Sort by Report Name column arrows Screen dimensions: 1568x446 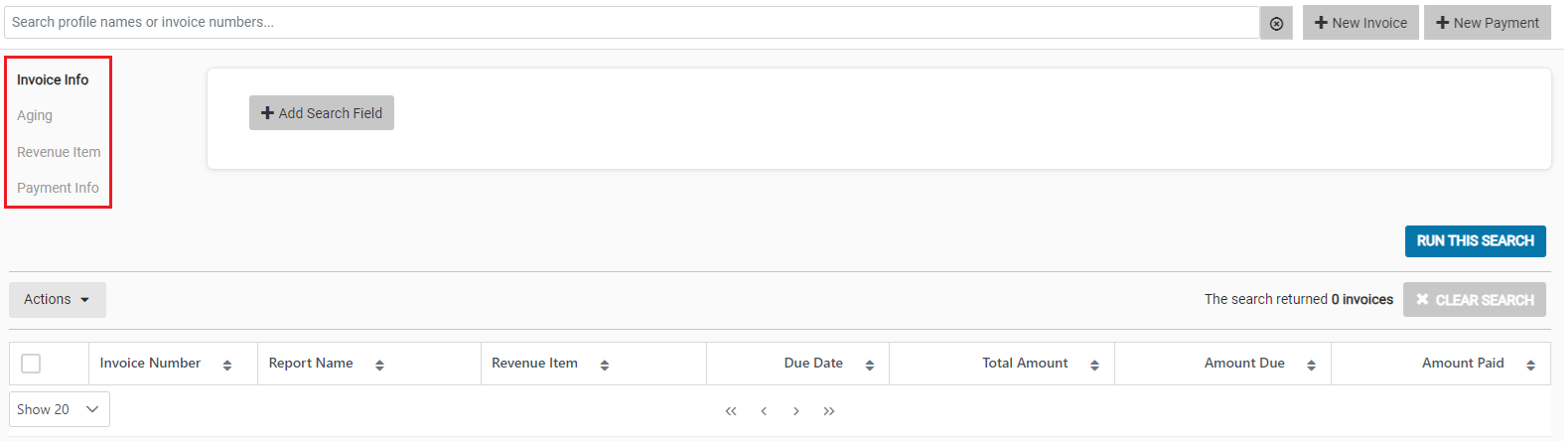pos(379,365)
